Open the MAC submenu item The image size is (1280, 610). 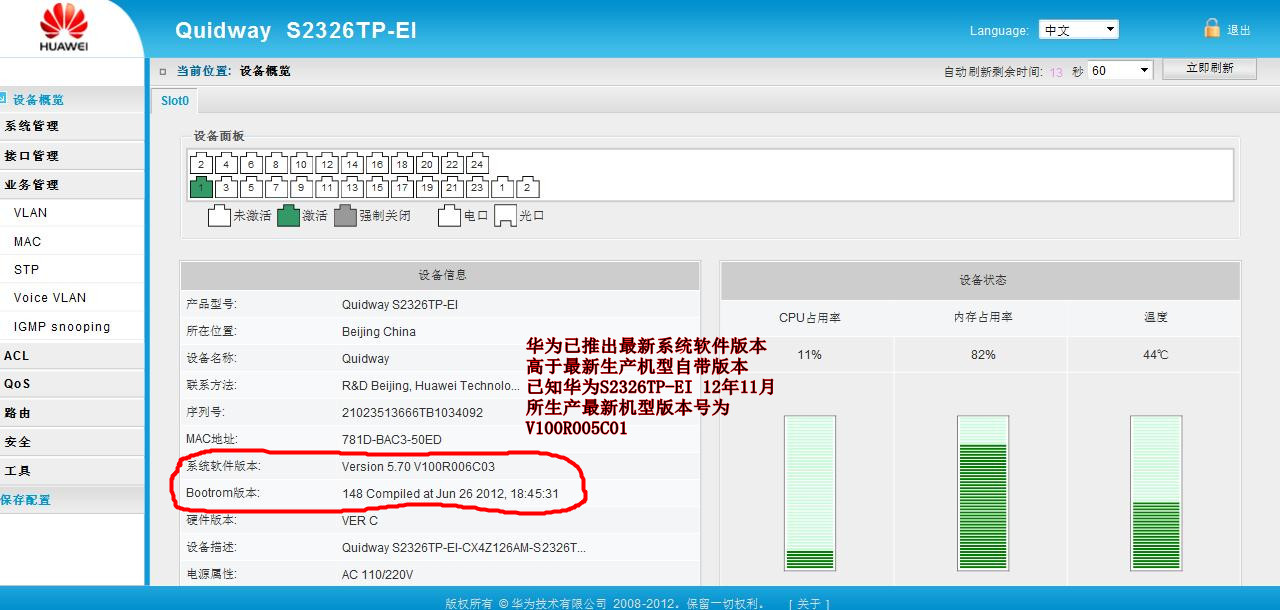[72, 241]
